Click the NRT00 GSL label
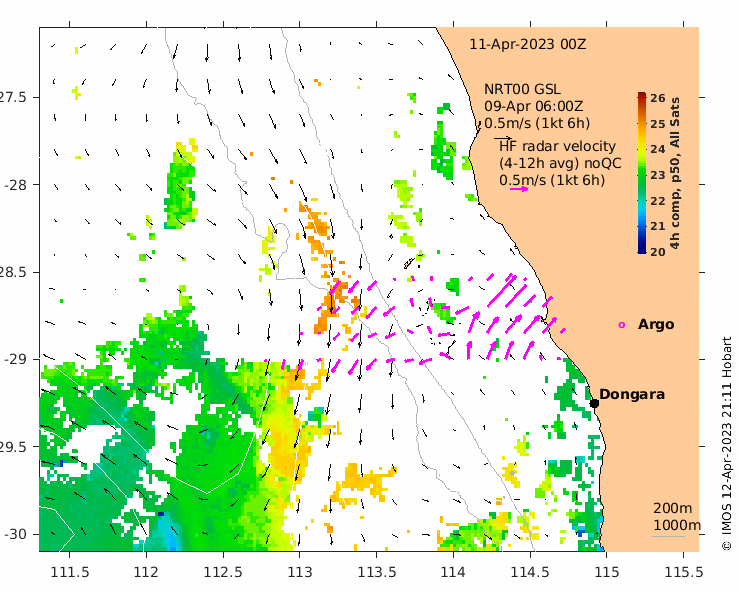 (x=522, y=89)
